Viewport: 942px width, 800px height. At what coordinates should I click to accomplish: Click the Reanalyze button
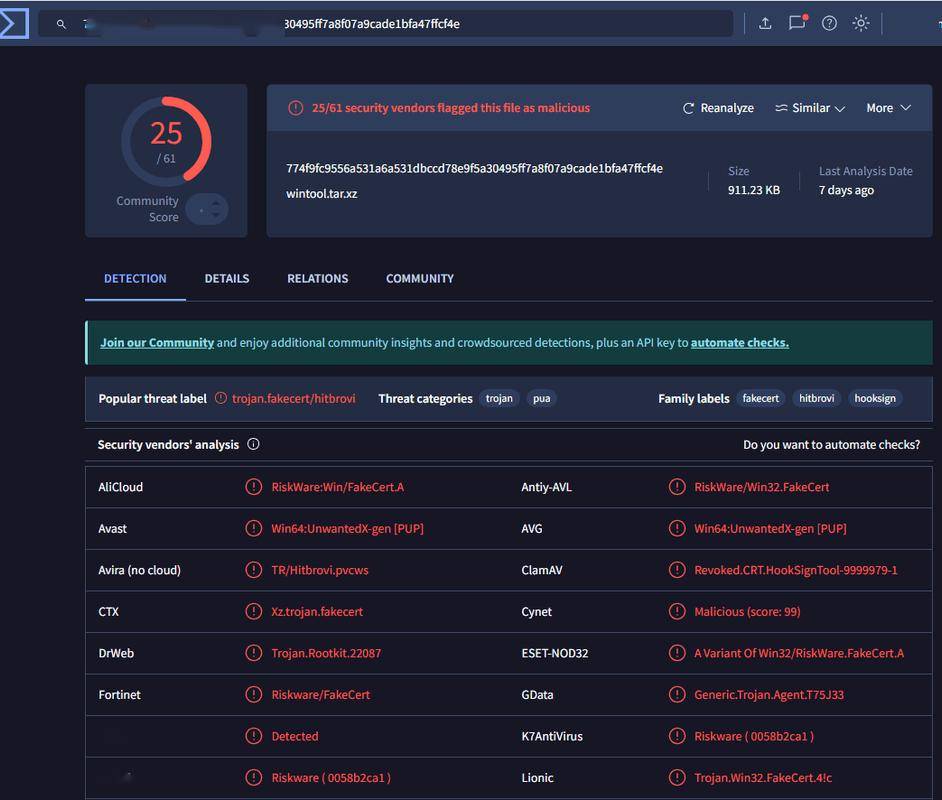point(719,108)
